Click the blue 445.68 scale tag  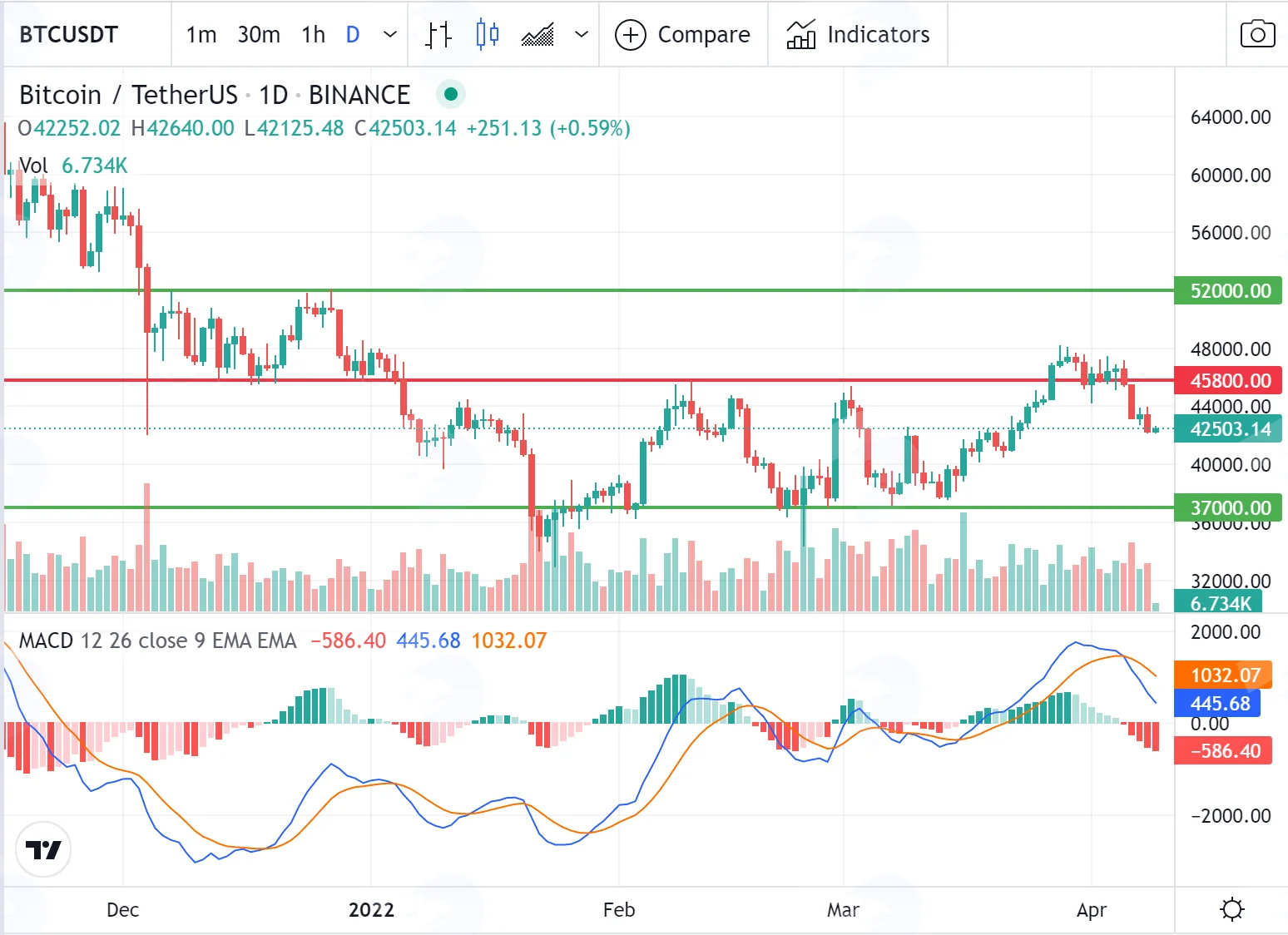click(1217, 704)
